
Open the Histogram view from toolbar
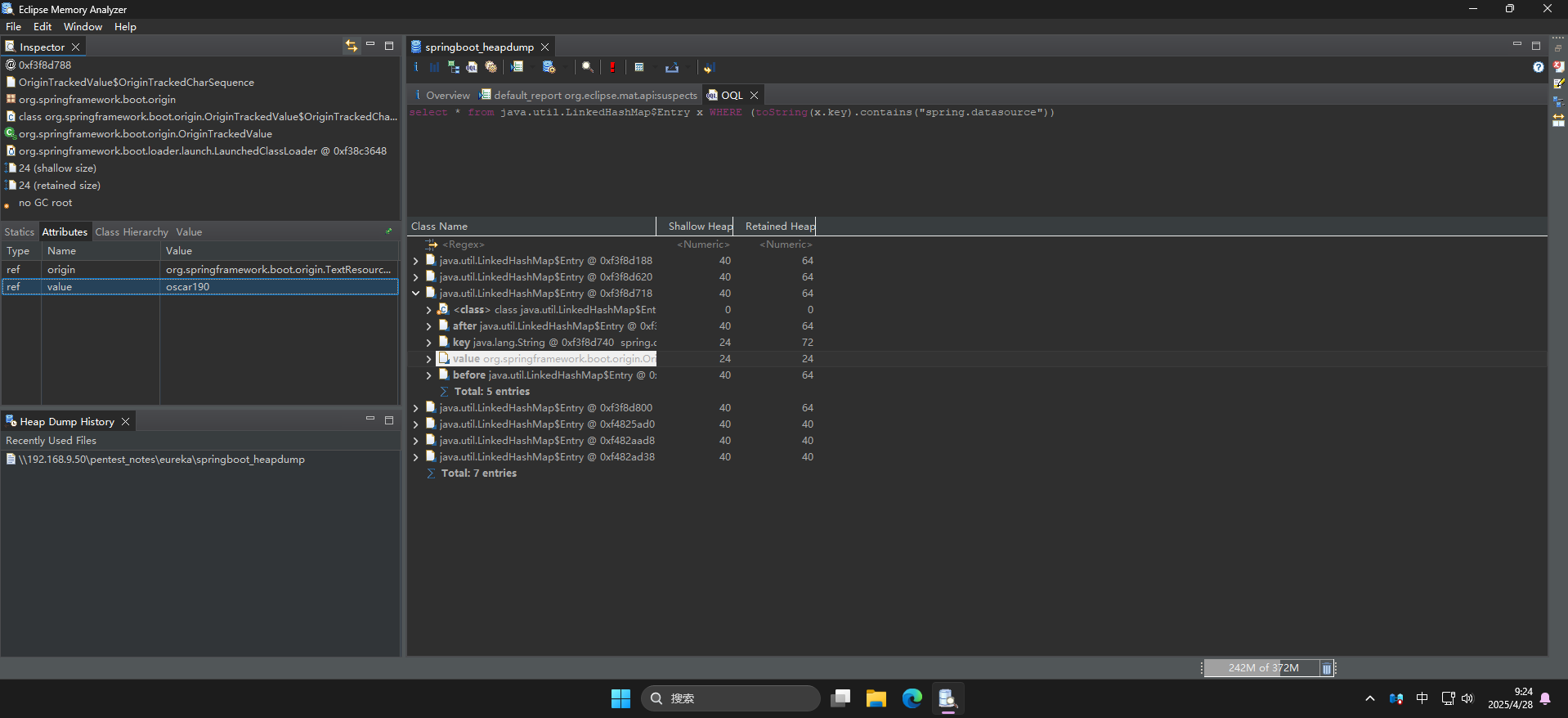pyautogui.click(x=434, y=67)
